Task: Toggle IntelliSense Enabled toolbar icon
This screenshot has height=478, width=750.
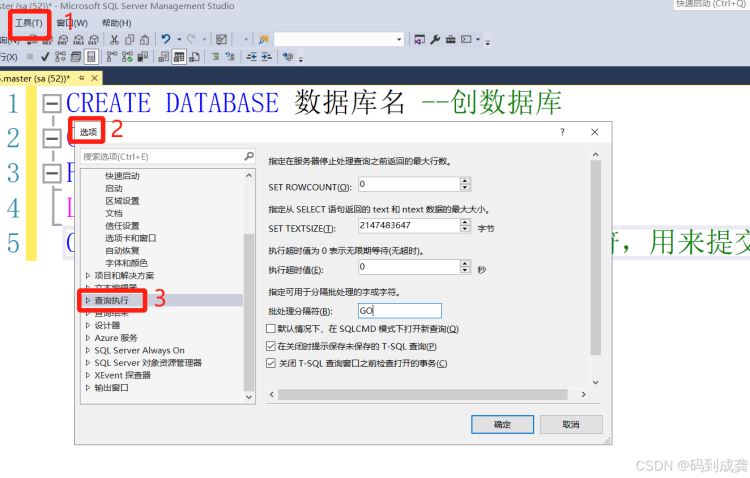Action: (91, 57)
